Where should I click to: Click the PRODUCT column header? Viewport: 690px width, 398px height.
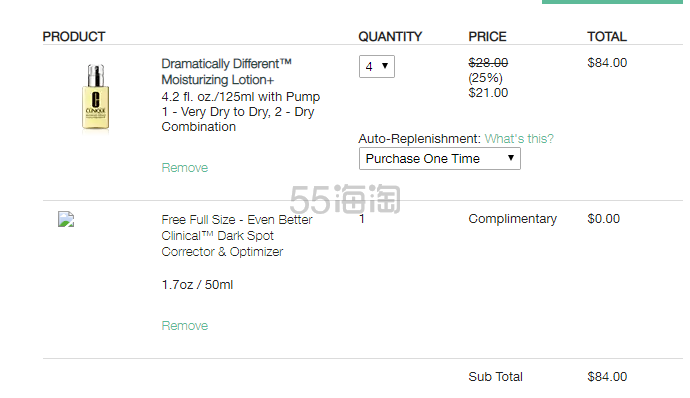(x=74, y=37)
